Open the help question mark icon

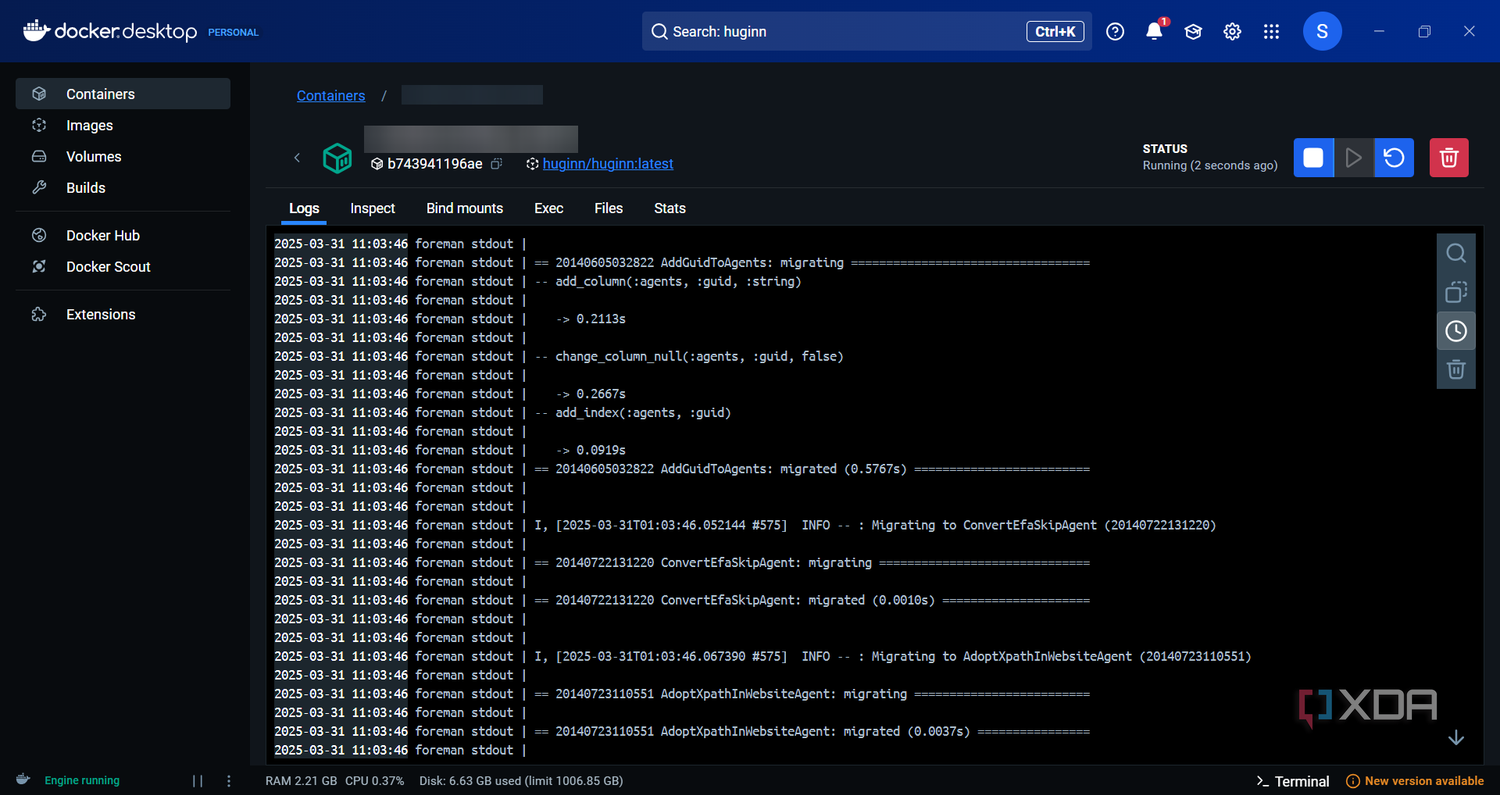point(1115,32)
